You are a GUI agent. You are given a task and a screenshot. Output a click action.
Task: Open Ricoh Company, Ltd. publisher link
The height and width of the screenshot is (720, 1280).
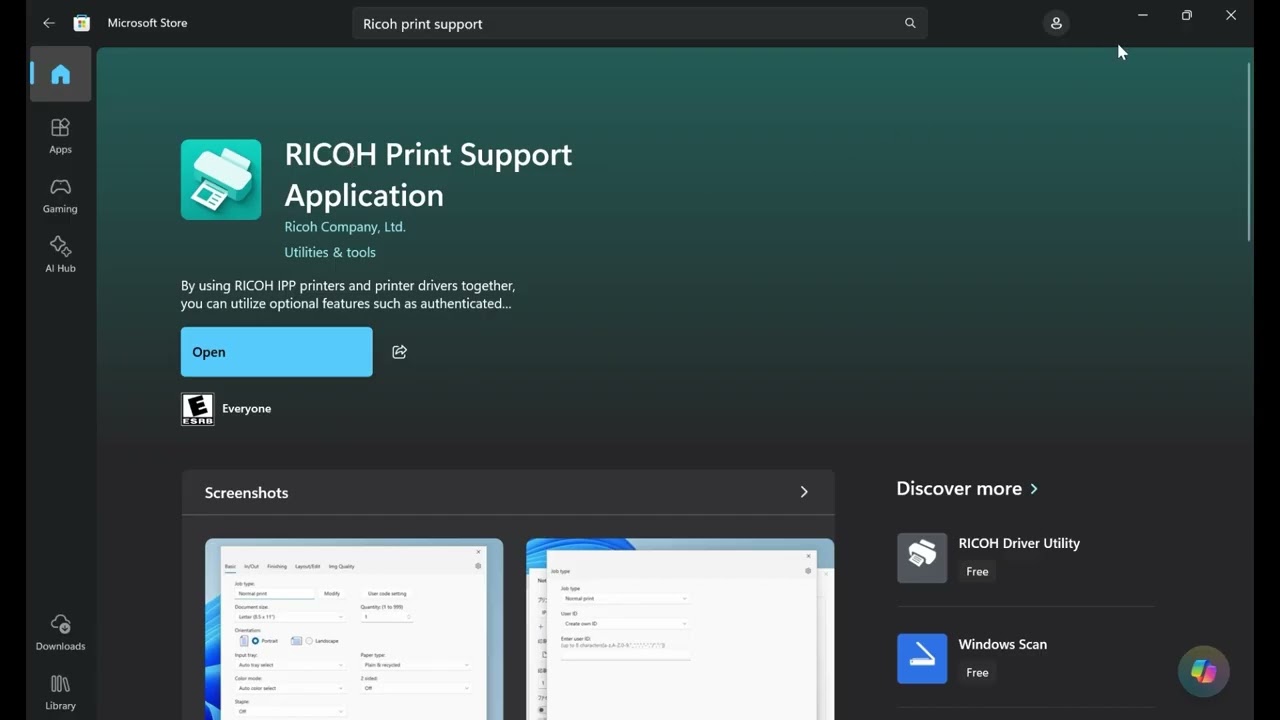(345, 227)
